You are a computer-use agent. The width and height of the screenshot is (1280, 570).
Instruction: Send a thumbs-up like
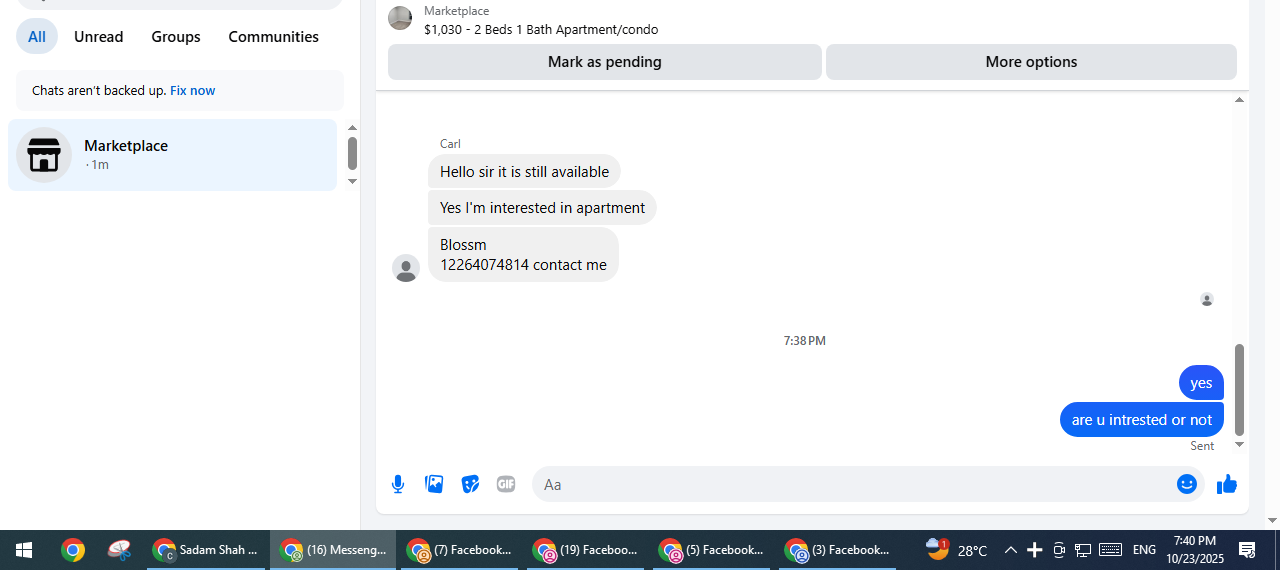[x=1227, y=484]
